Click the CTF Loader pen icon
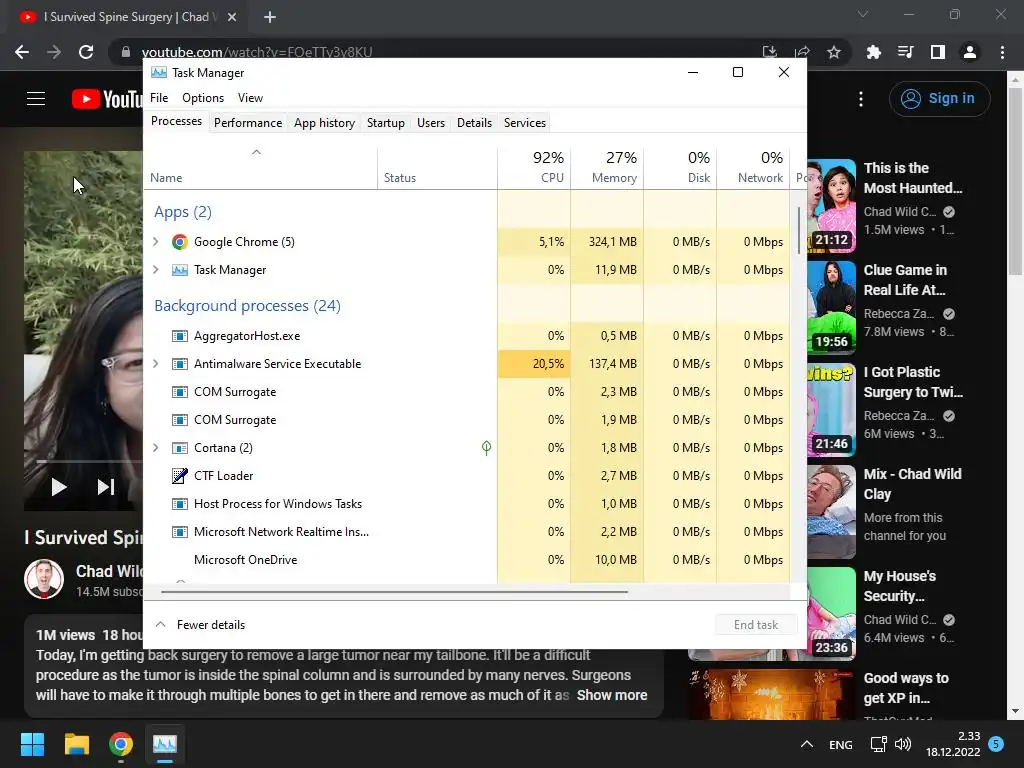Screen dimensions: 1024x768 (180, 475)
